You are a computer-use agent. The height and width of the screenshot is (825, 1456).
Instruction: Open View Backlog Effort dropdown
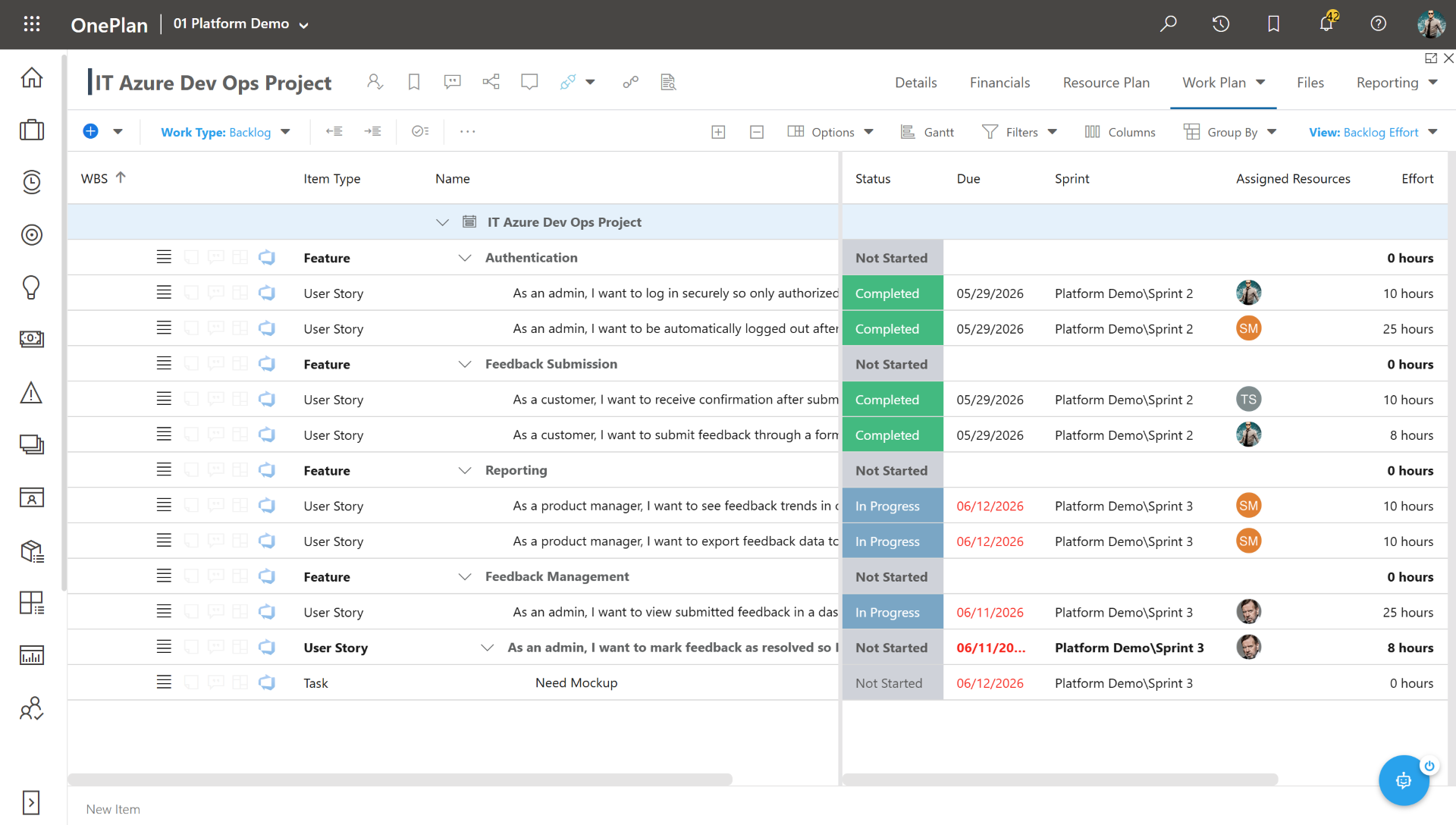click(1373, 132)
